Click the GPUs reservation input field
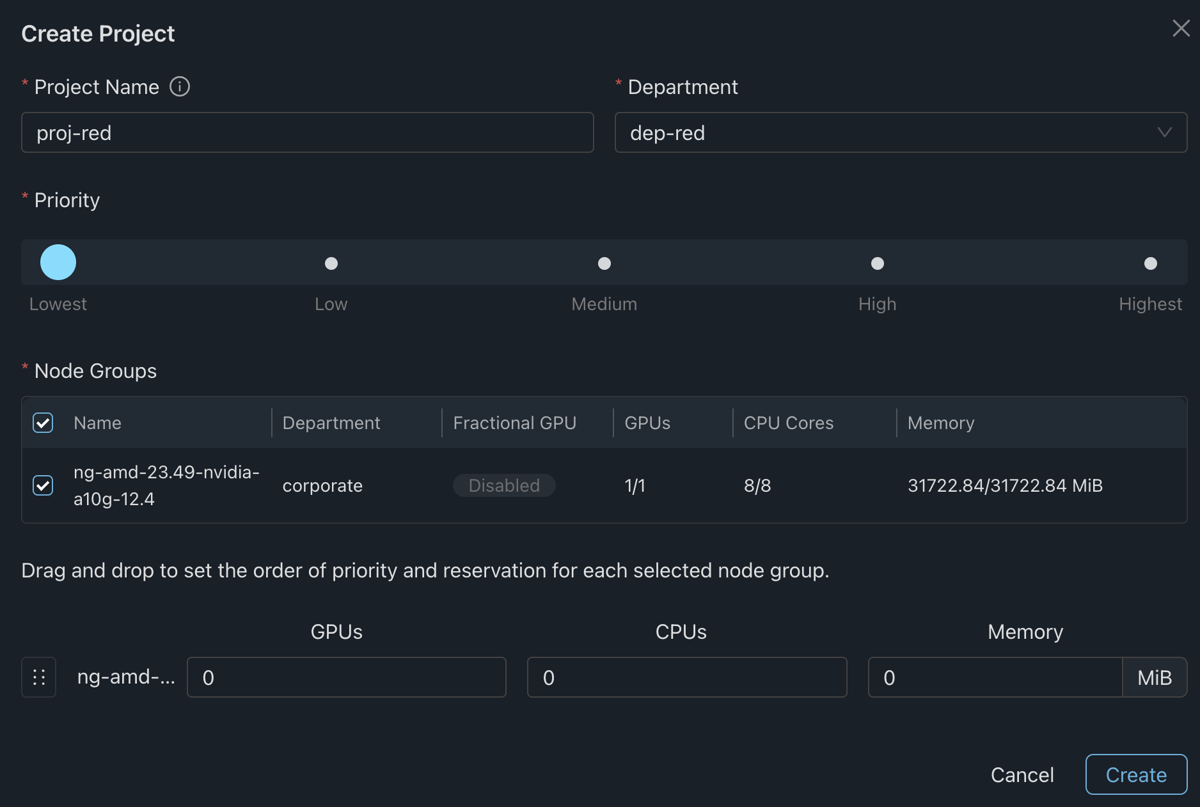This screenshot has height=807, width=1200. point(346,677)
